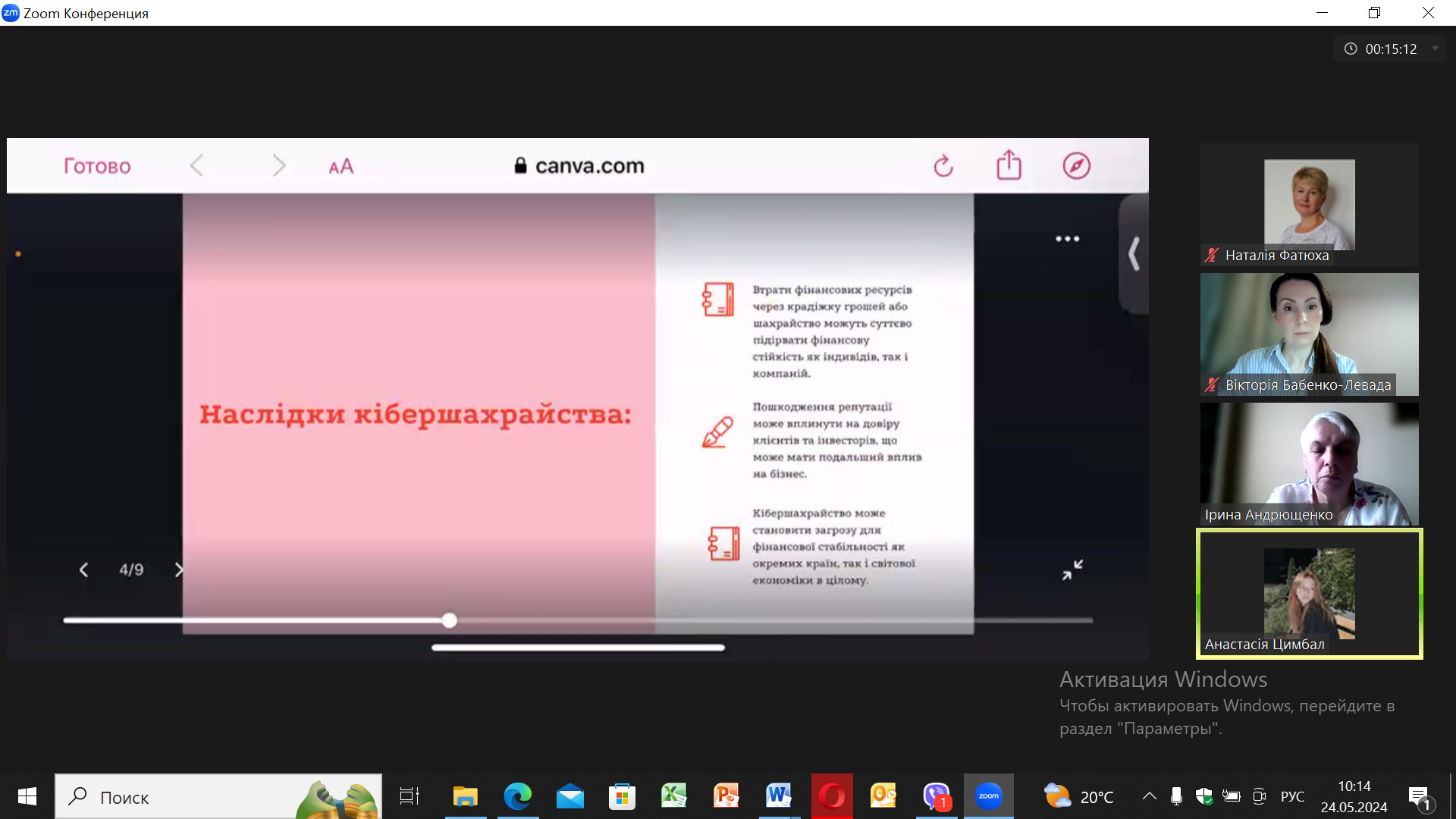Go to previous slide arrow
Screen dimensions: 1456x819
pos(83,570)
